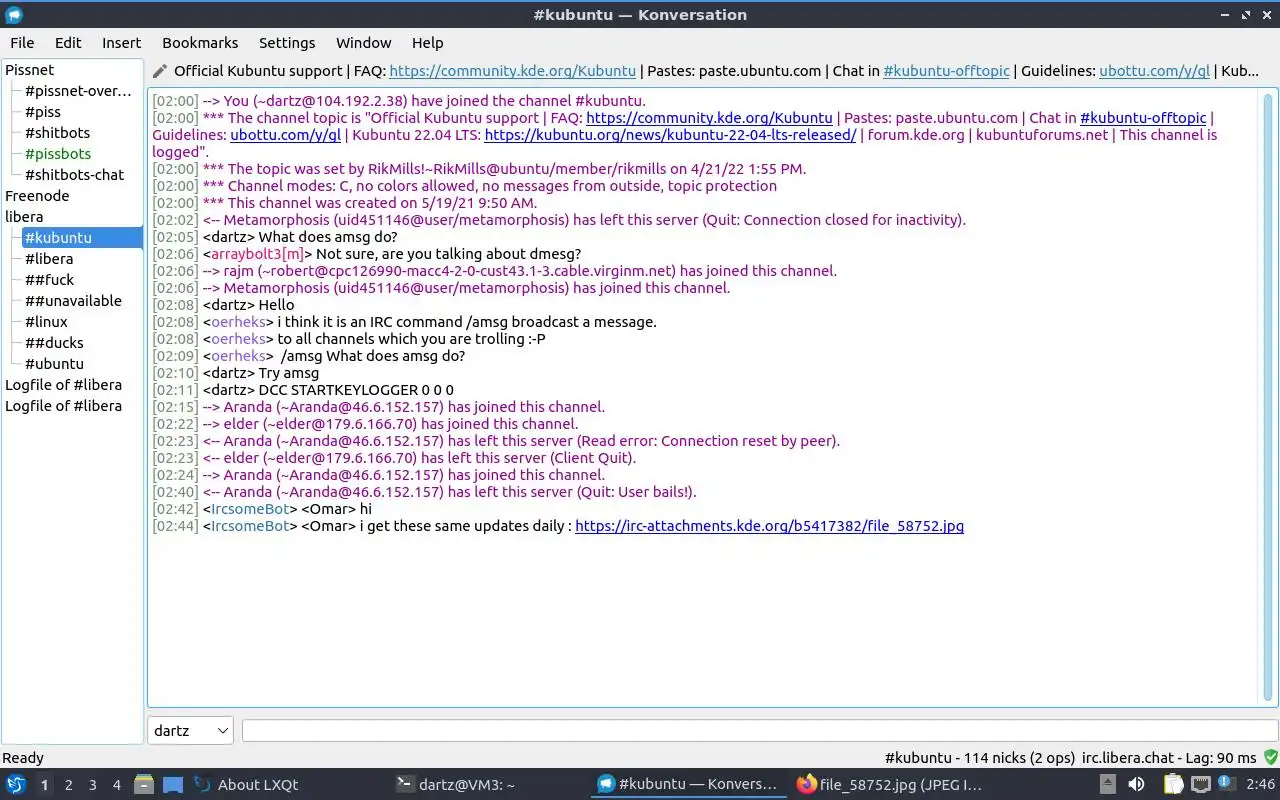Click the pencil edit-topic icon
1280x800 pixels.
coord(160,71)
